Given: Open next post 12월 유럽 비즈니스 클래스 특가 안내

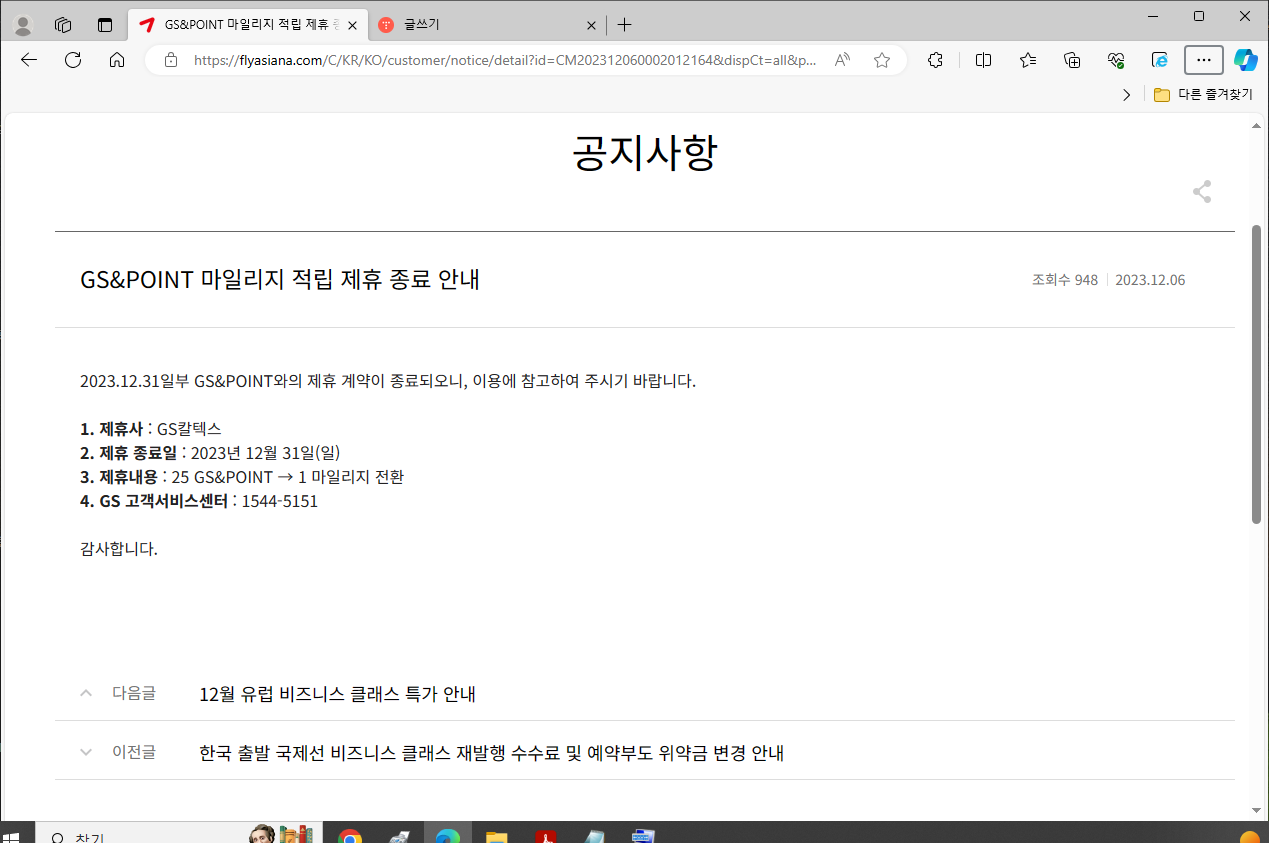Looking at the screenshot, I should [337, 694].
